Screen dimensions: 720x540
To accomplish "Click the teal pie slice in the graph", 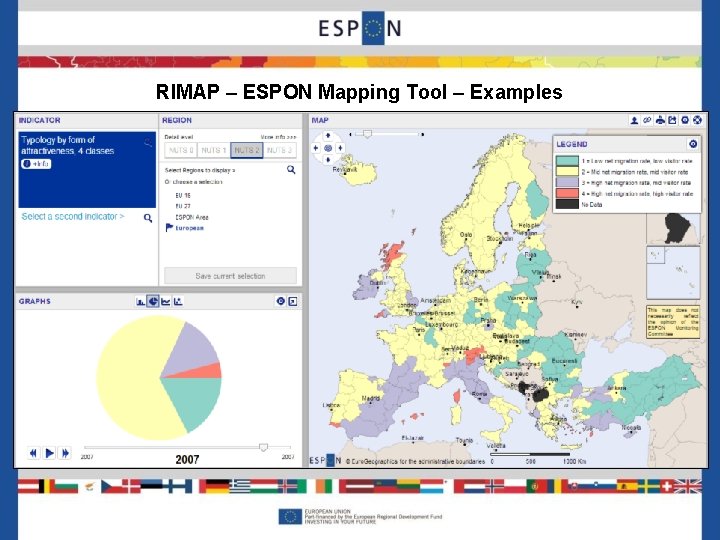I will [197, 400].
